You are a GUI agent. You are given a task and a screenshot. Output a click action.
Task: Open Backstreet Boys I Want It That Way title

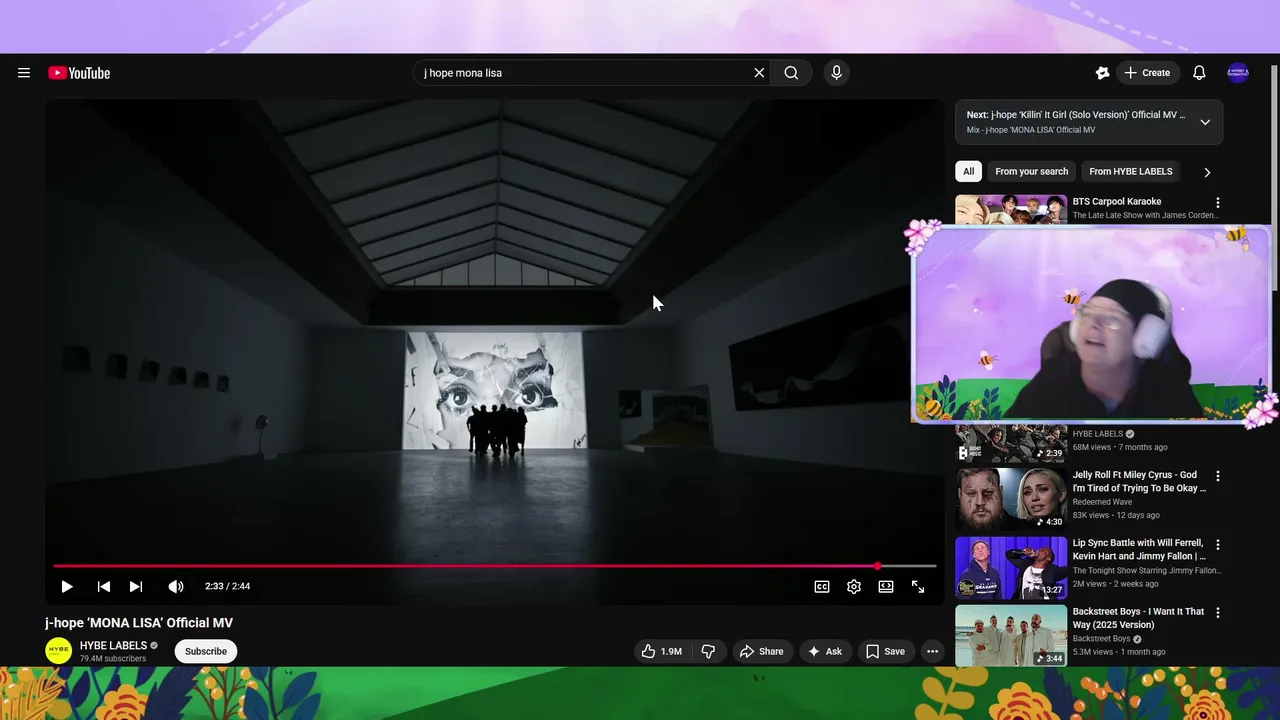(1138, 618)
